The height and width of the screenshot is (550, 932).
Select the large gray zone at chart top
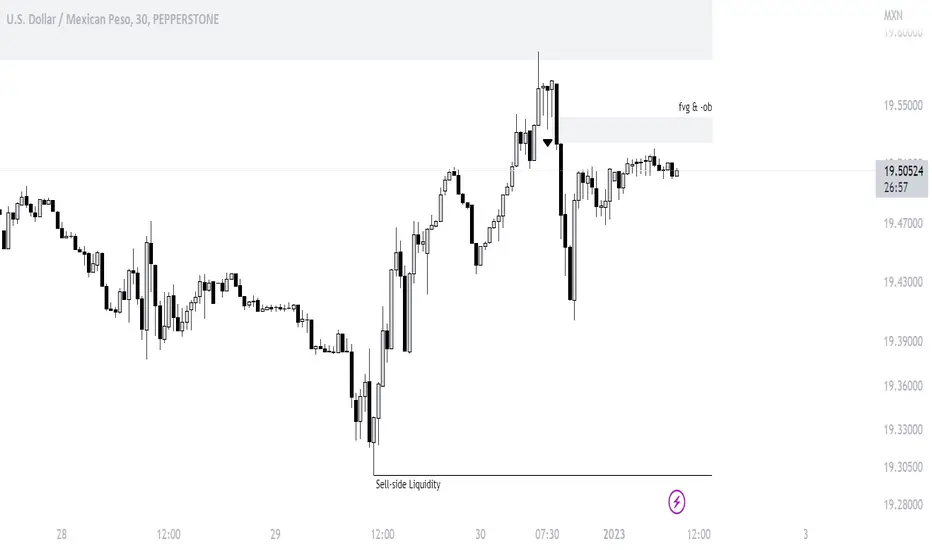click(356, 30)
